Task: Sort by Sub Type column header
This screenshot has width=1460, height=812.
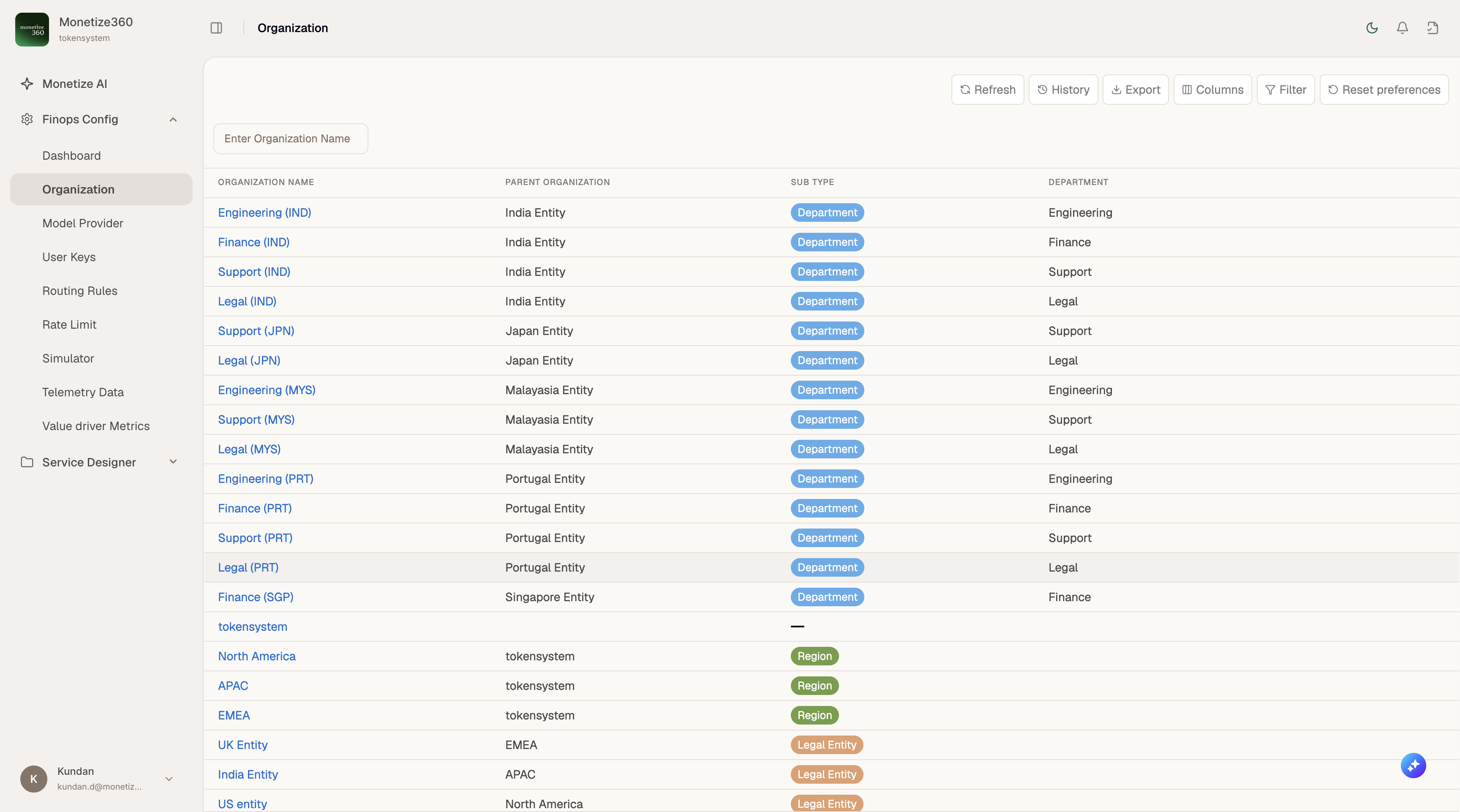Action: [x=812, y=182]
